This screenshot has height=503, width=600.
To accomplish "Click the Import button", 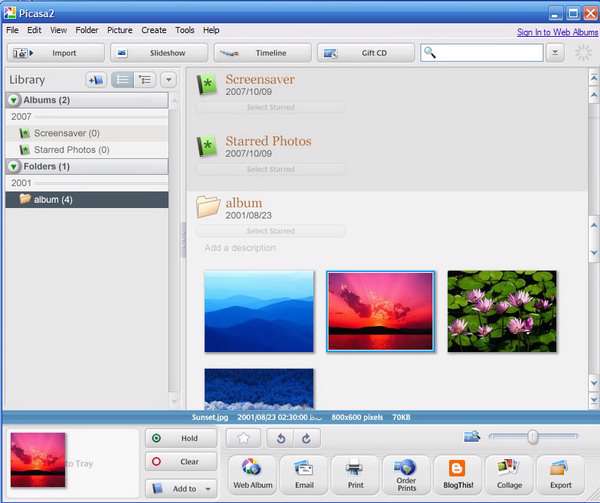I will pos(56,53).
